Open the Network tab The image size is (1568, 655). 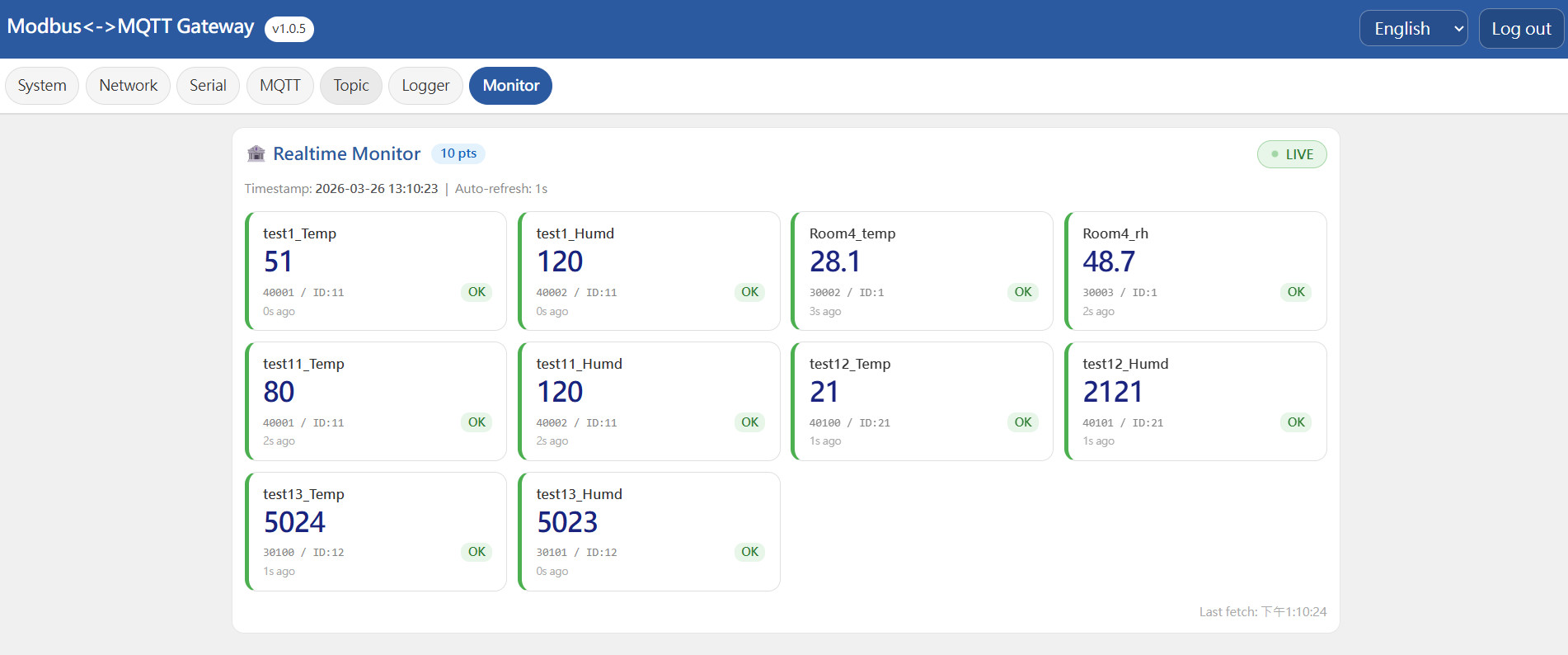128,86
